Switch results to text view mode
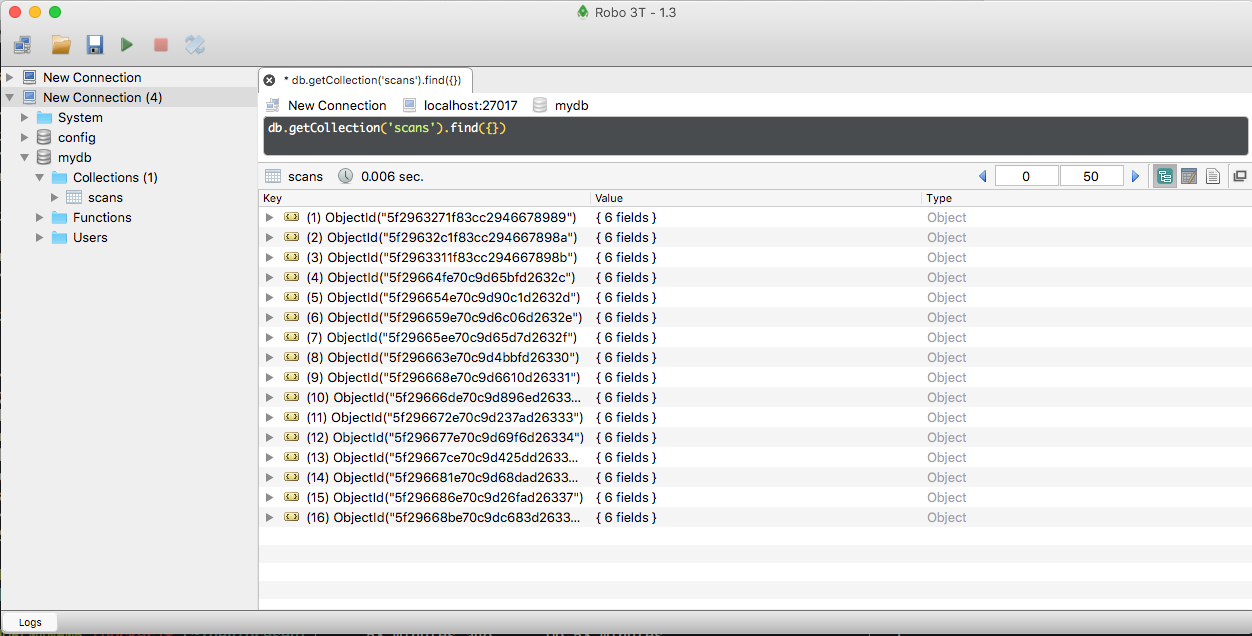The image size is (1252, 636). 1213,176
